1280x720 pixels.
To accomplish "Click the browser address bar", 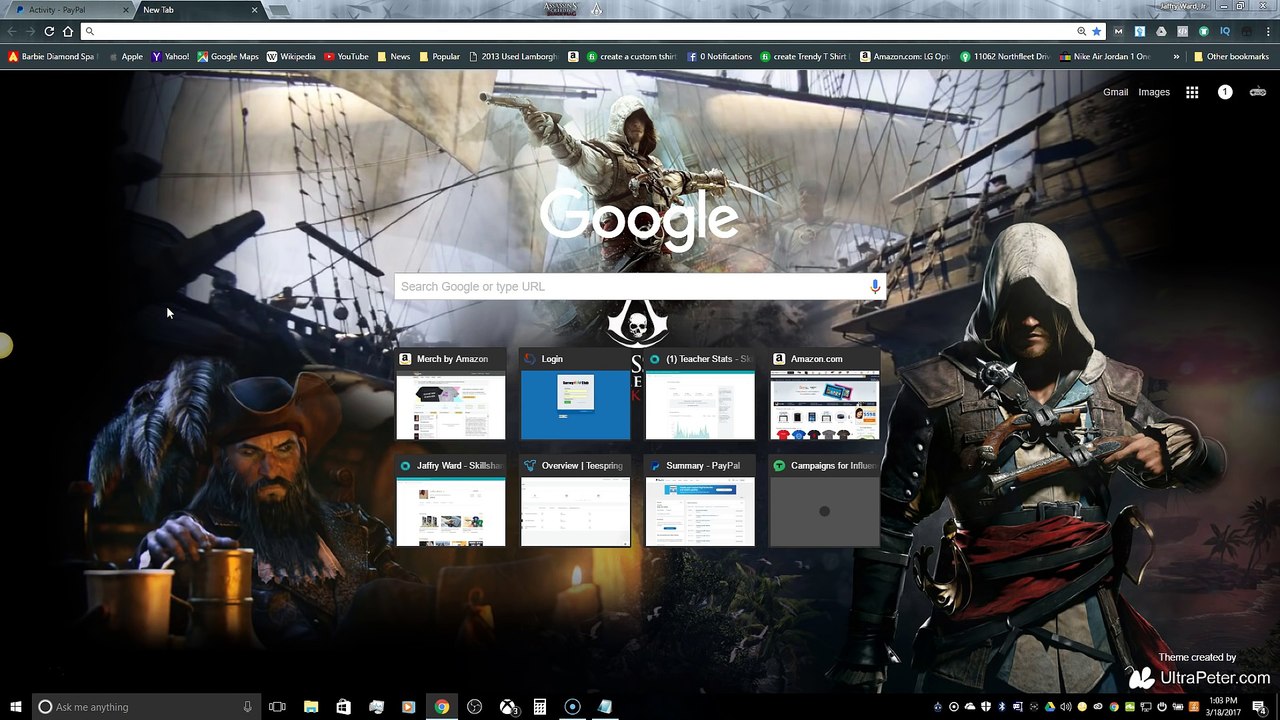I will tap(580, 31).
